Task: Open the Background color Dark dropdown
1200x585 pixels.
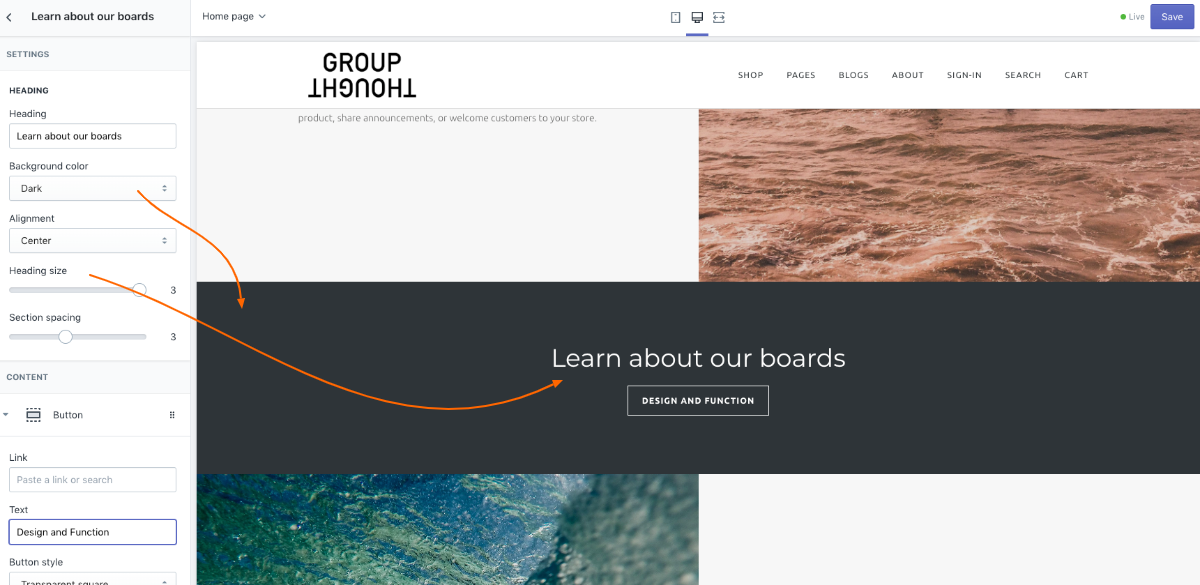Action: click(93, 188)
